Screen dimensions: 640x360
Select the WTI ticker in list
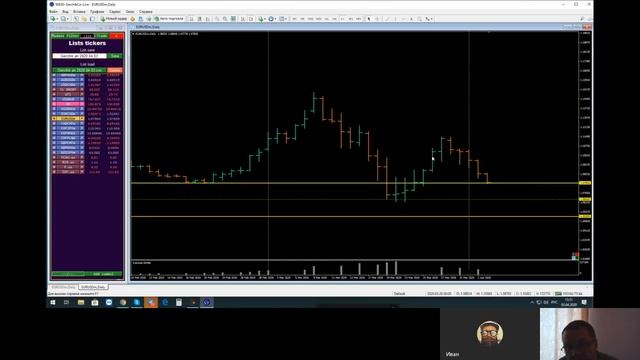(x=68, y=94)
